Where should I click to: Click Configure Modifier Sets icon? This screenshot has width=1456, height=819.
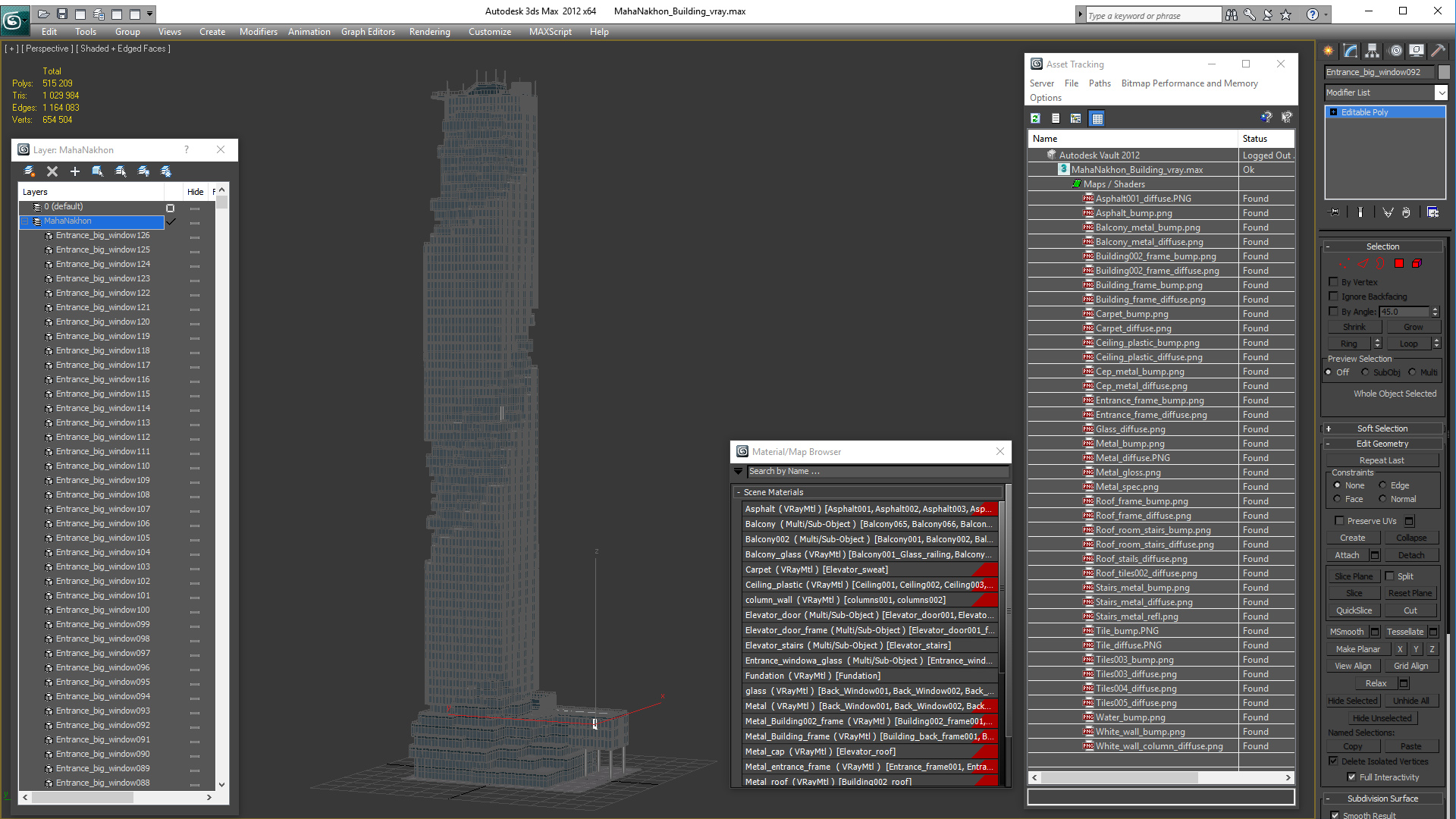point(1433,212)
